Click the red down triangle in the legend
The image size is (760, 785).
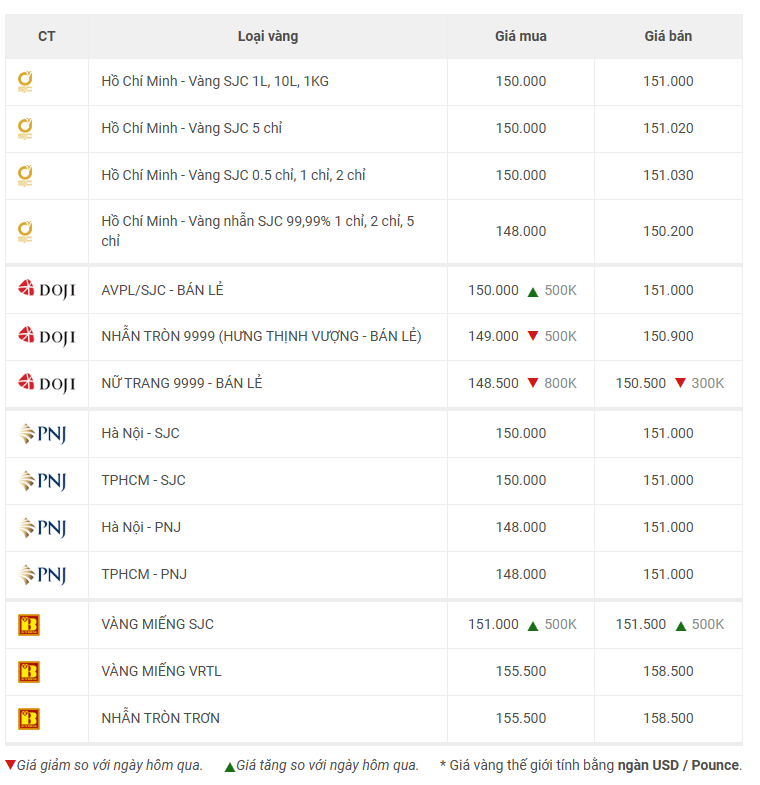point(10,765)
